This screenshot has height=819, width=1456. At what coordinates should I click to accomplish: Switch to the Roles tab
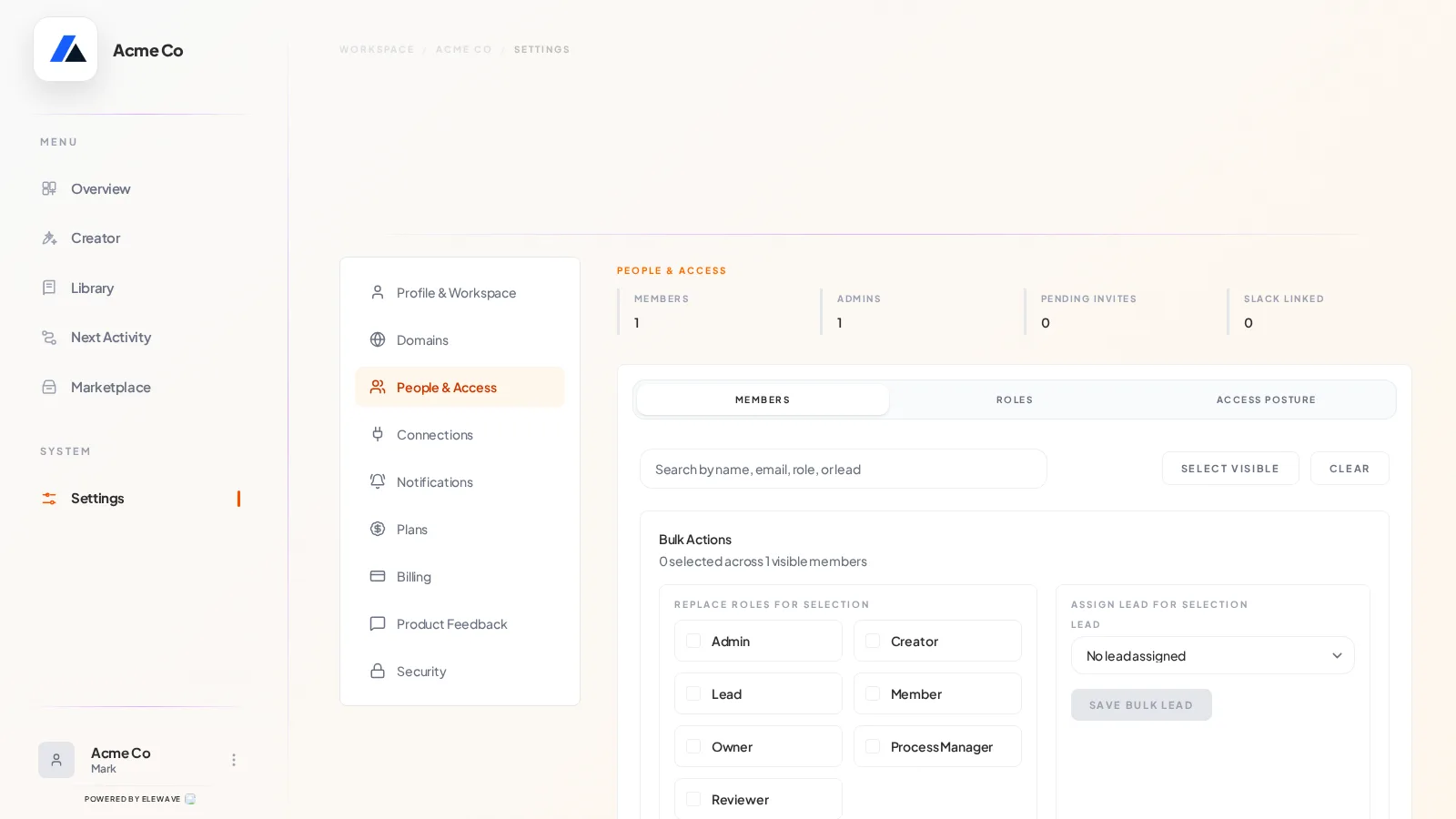(x=1015, y=399)
